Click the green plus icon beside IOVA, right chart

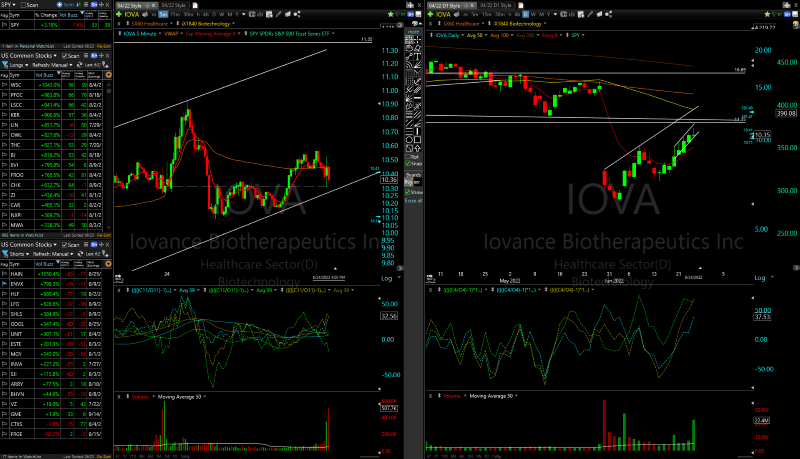[430, 14]
